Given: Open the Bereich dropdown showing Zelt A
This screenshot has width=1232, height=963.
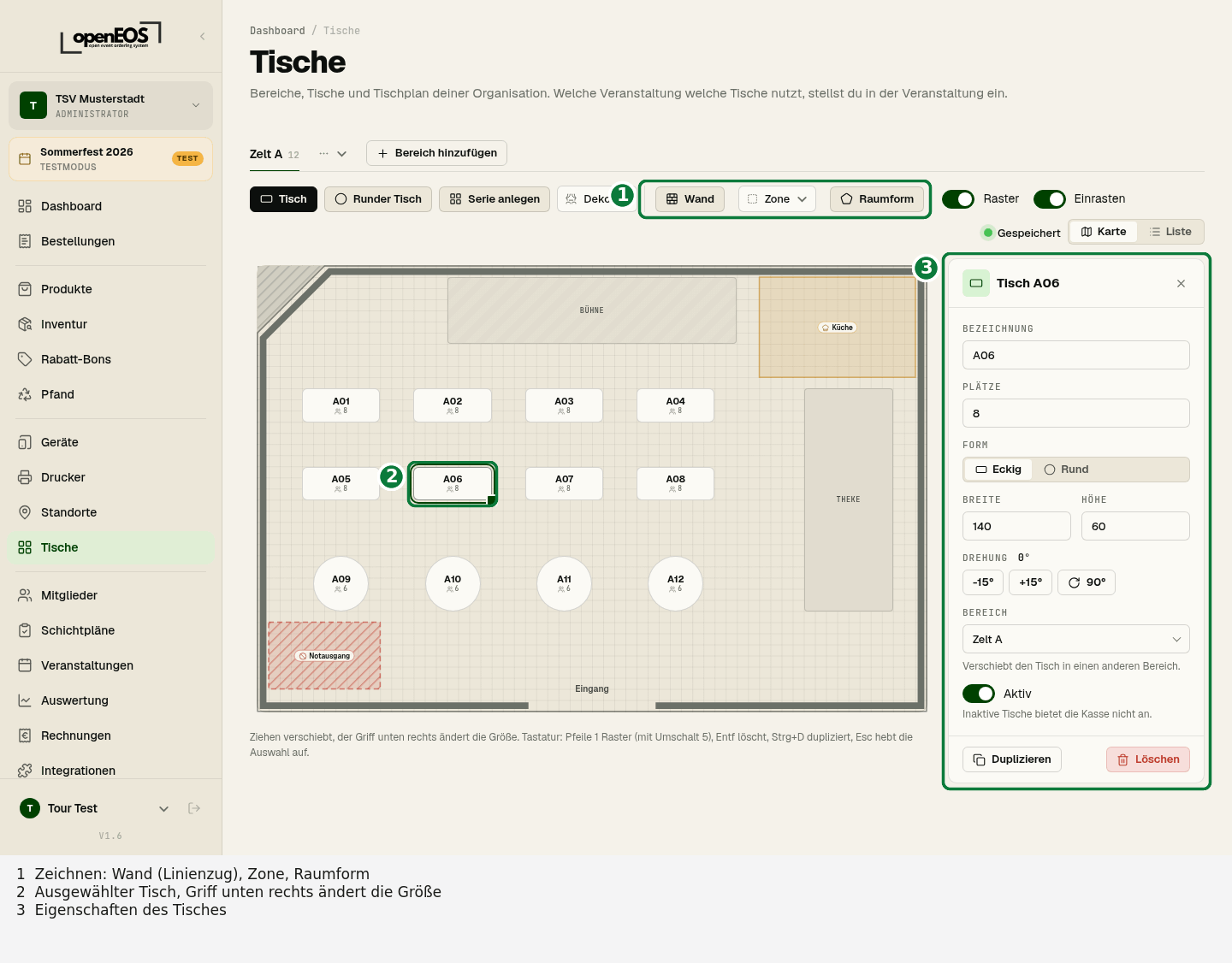Looking at the screenshot, I should pyautogui.click(x=1076, y=639).
